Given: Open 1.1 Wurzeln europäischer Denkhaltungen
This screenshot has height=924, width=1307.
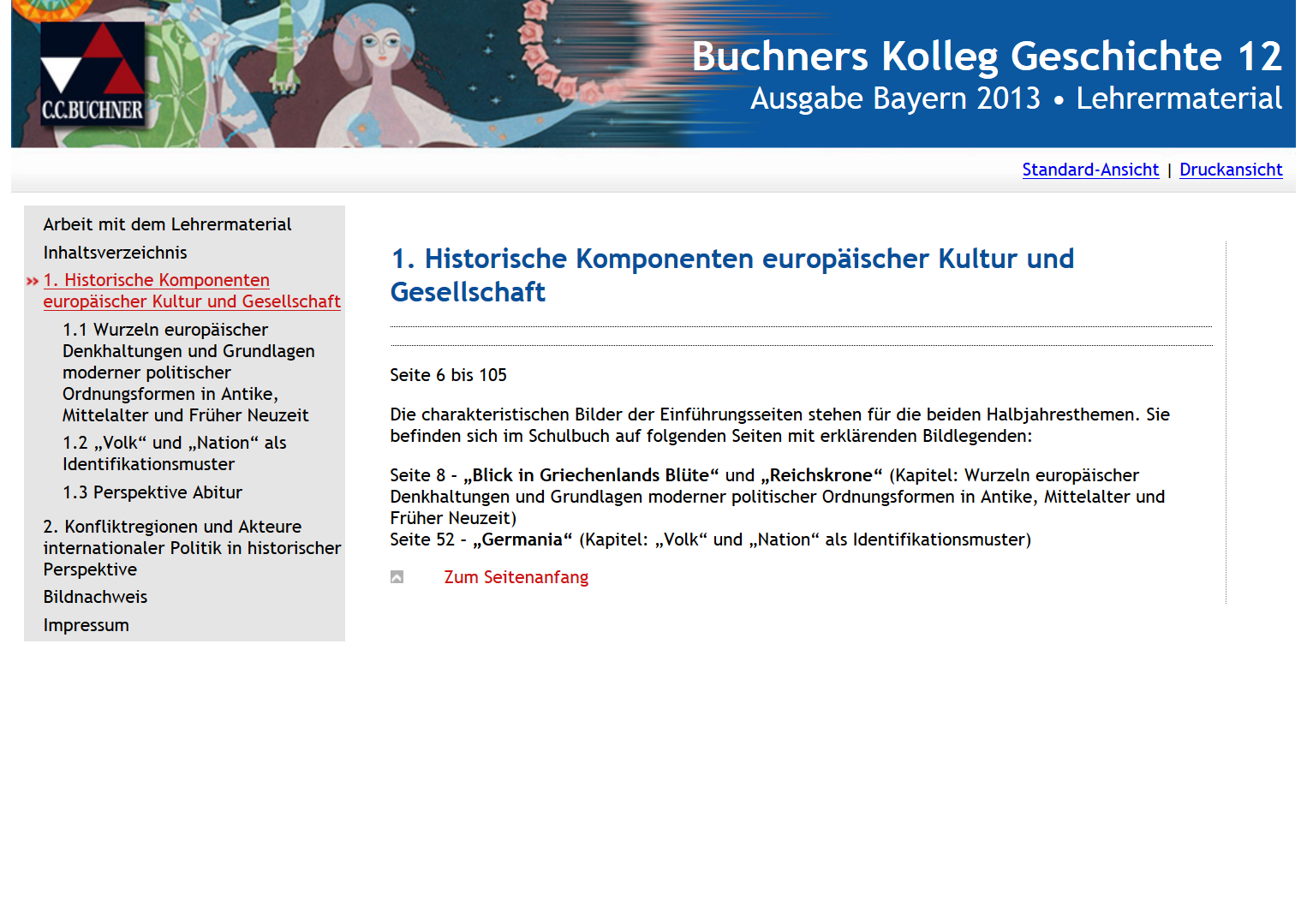Looking at the screenshot, I should 188,373.
